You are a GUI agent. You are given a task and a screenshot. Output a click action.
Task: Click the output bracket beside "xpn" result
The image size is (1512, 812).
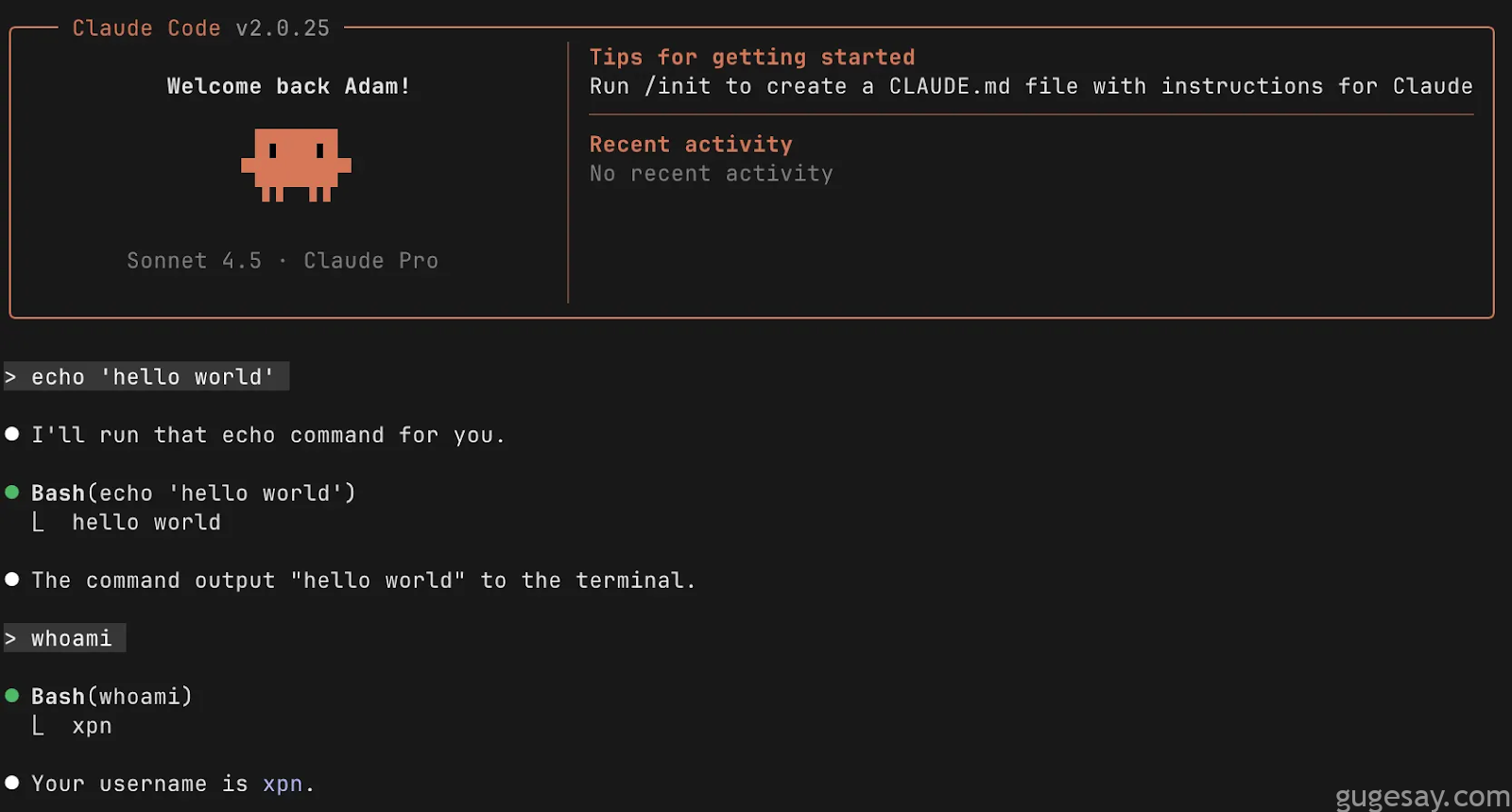tap(38, 725)
